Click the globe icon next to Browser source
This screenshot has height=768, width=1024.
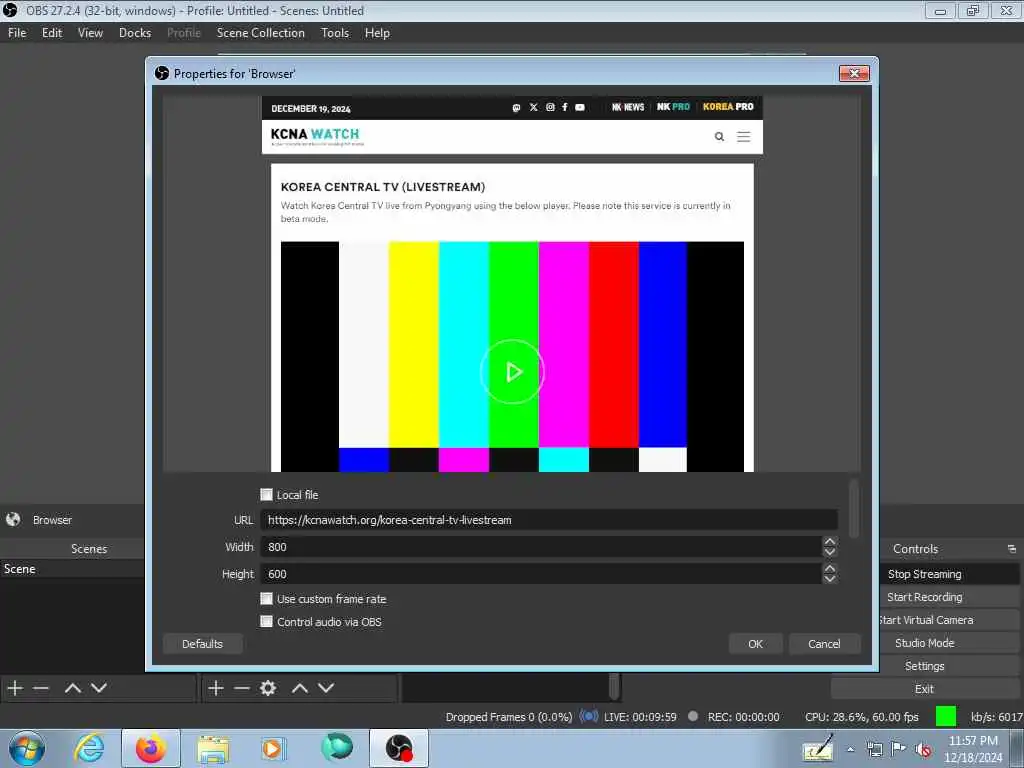click(x=13, y=519)
